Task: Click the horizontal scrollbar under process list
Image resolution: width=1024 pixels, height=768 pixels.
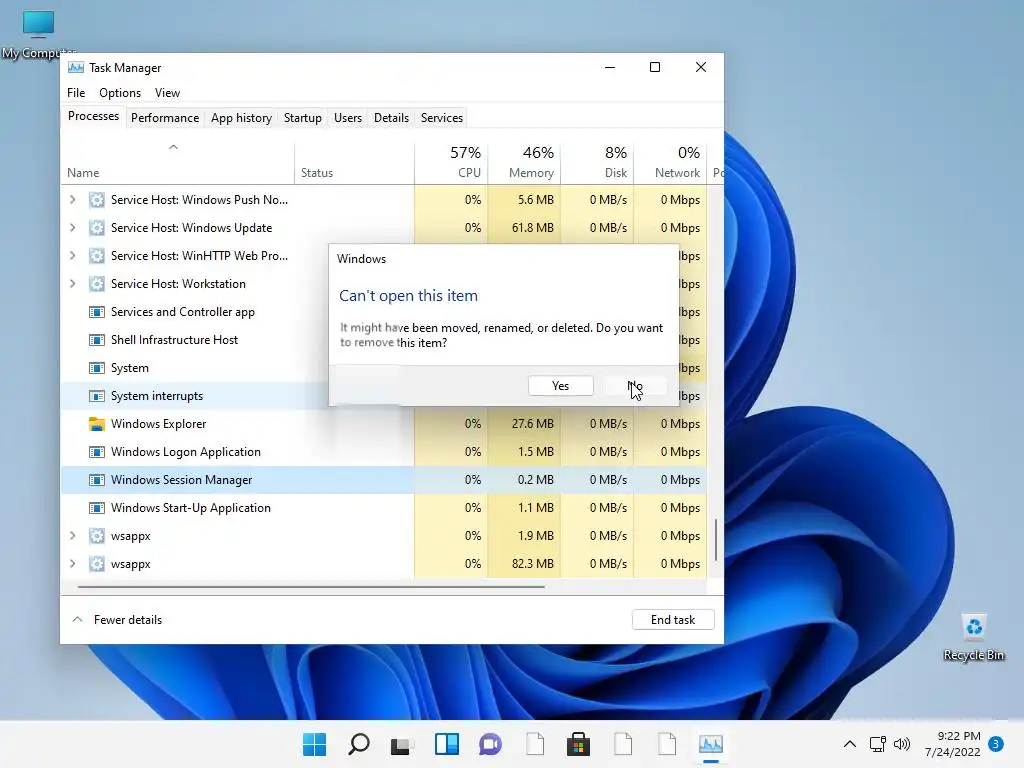Action: [311, 587]
